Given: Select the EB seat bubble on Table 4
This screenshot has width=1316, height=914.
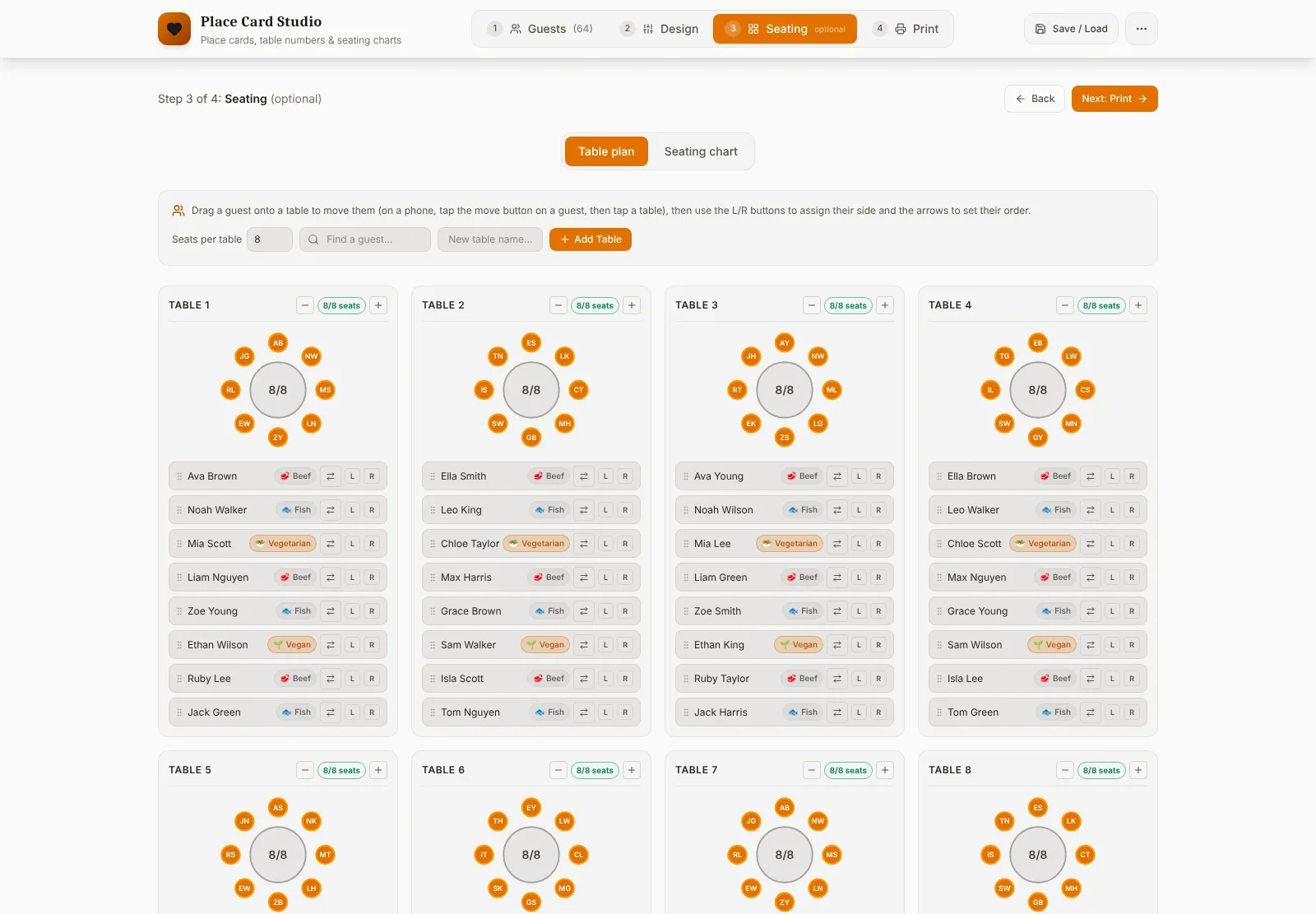Looking at the screenshot, I should pos(1038,343).
